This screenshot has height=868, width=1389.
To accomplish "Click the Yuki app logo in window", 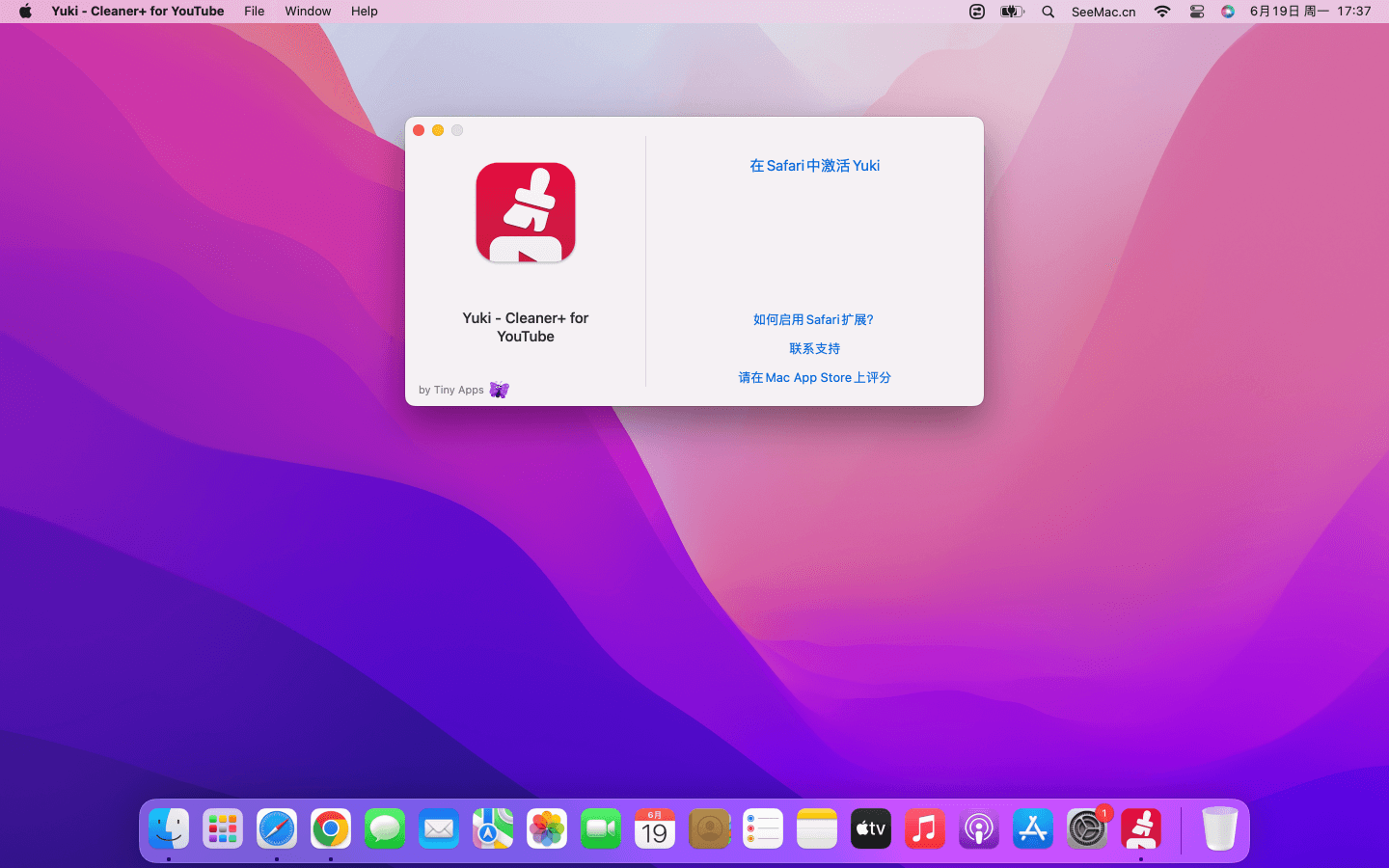I will [x=526, y=213].
